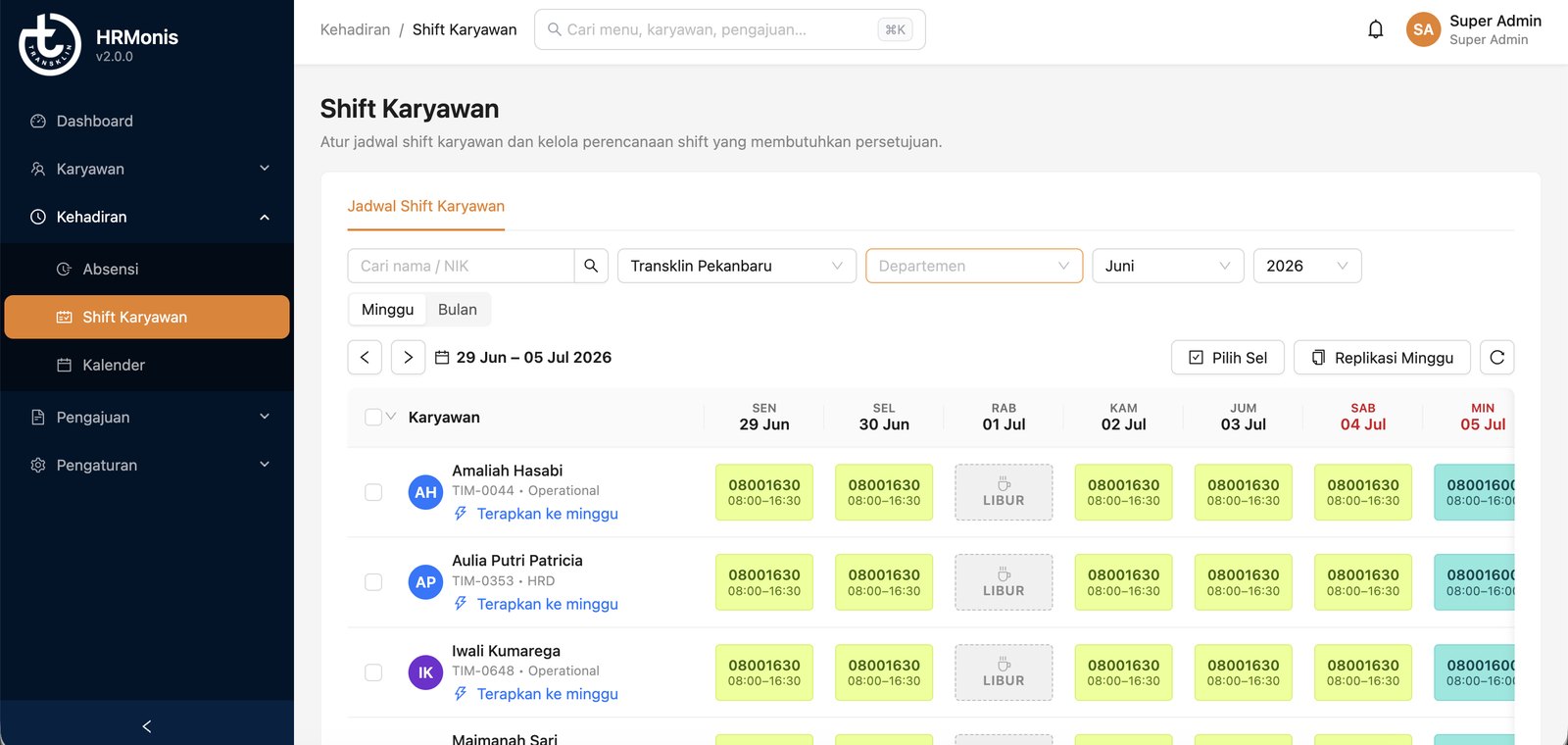This screenshot has width=1568, height=745.
Task: Click the HRMonis logo
Action: pyautogui.click(x=50, y=44)
